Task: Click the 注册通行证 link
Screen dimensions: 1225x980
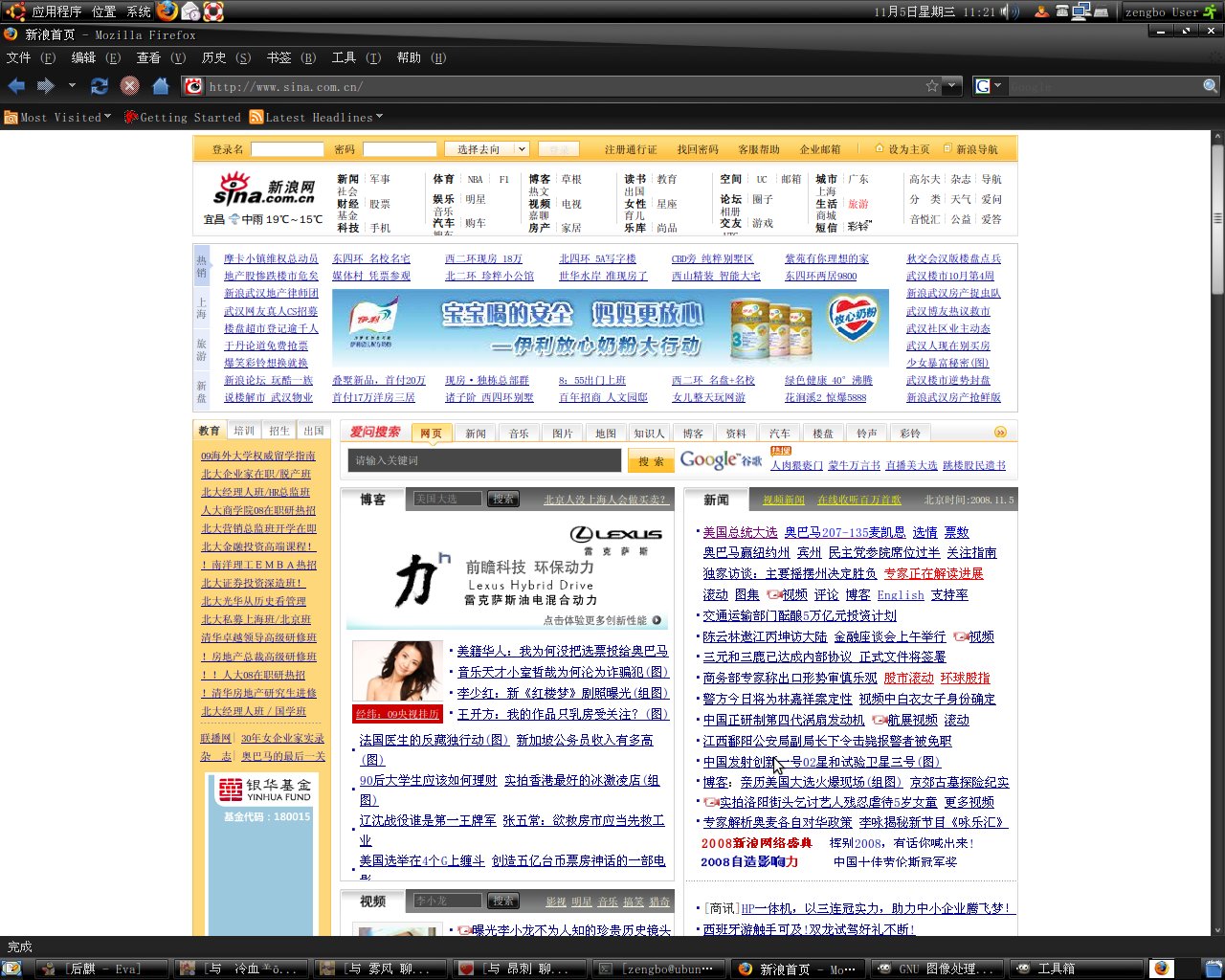Action: click(631, 149)
